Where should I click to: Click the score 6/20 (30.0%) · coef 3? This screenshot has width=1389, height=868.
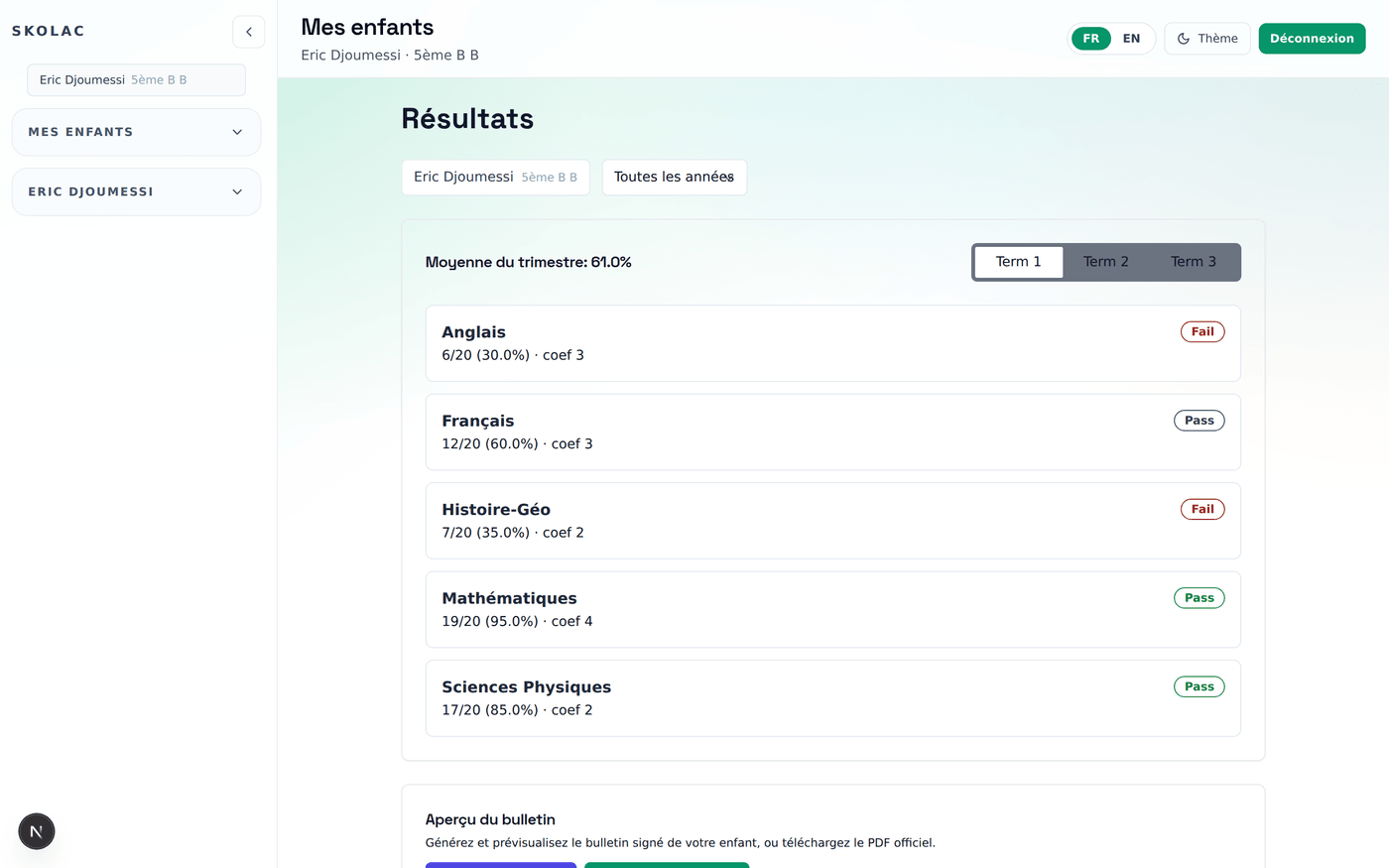(513, 355)
